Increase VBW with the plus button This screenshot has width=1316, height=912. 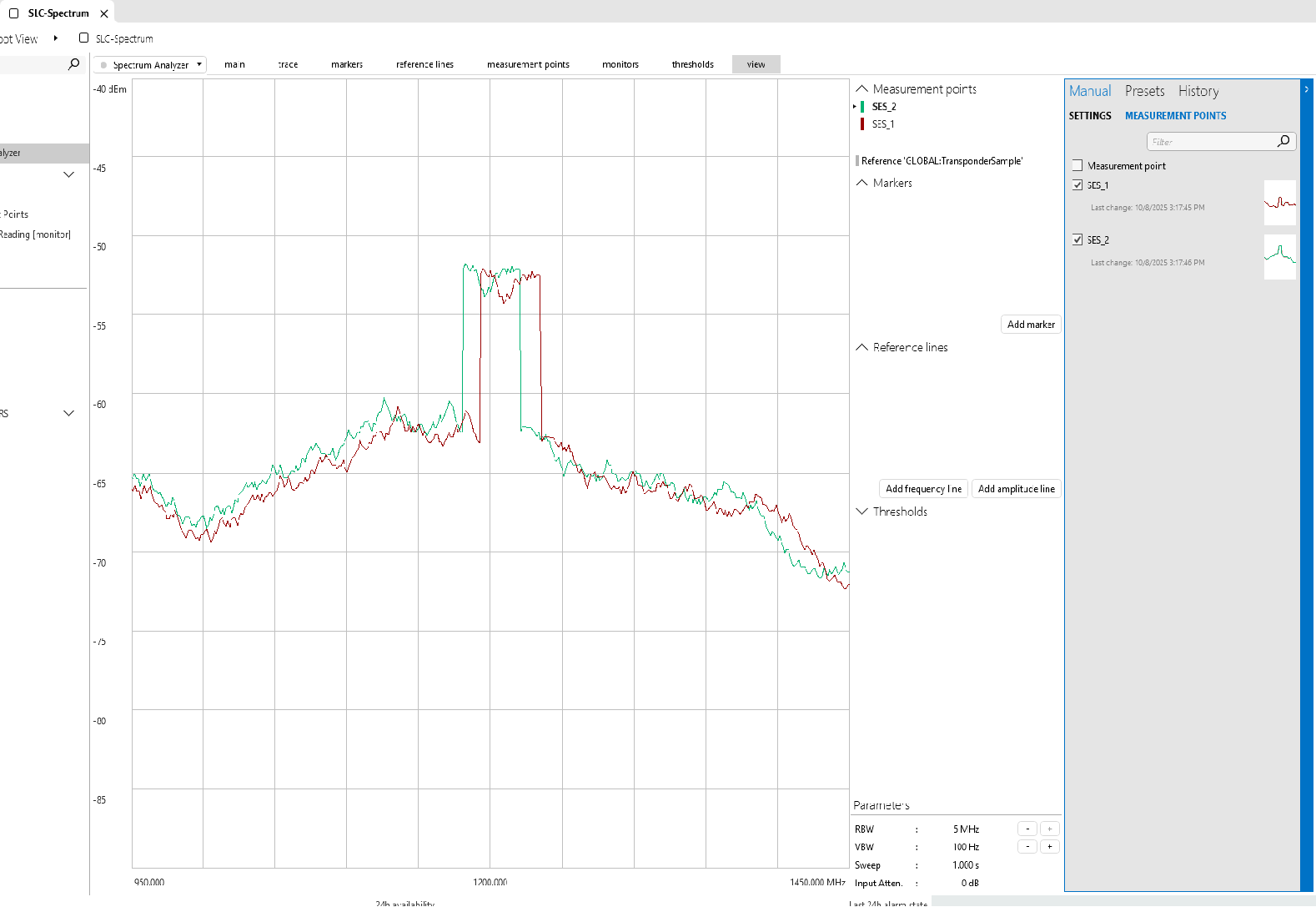tap(1050, 846)
